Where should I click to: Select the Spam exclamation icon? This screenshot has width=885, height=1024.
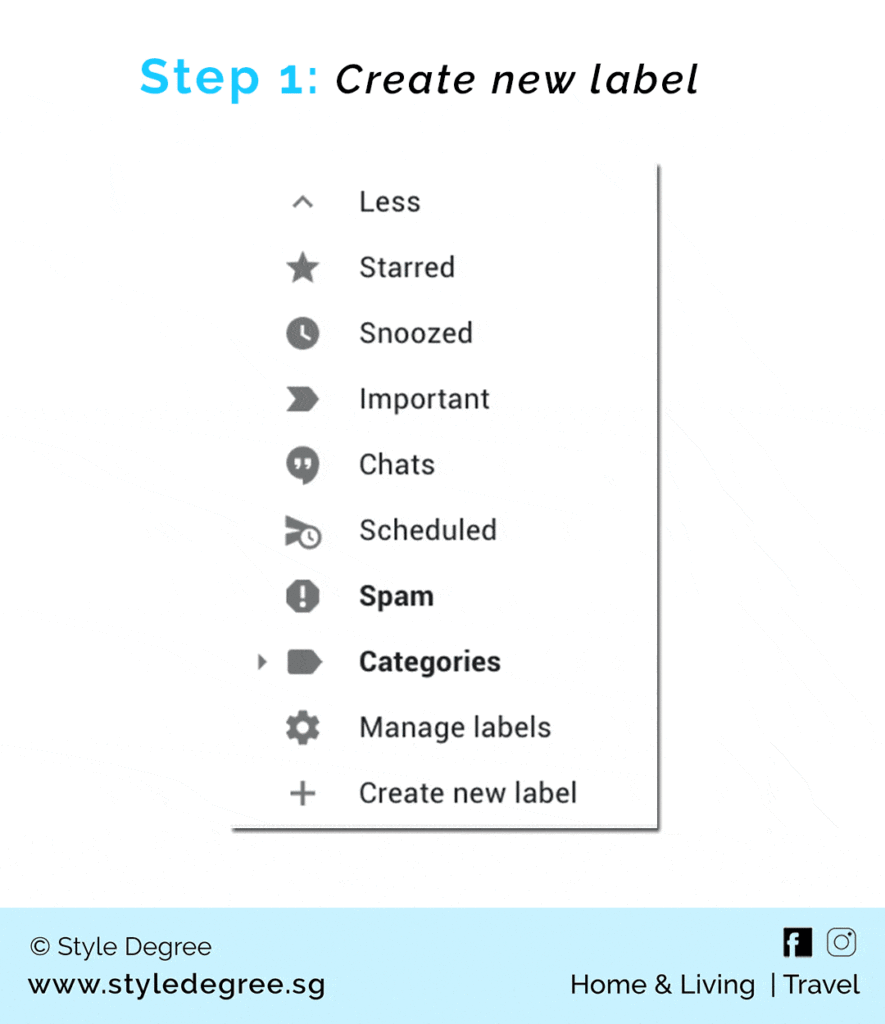pos(303,596)
